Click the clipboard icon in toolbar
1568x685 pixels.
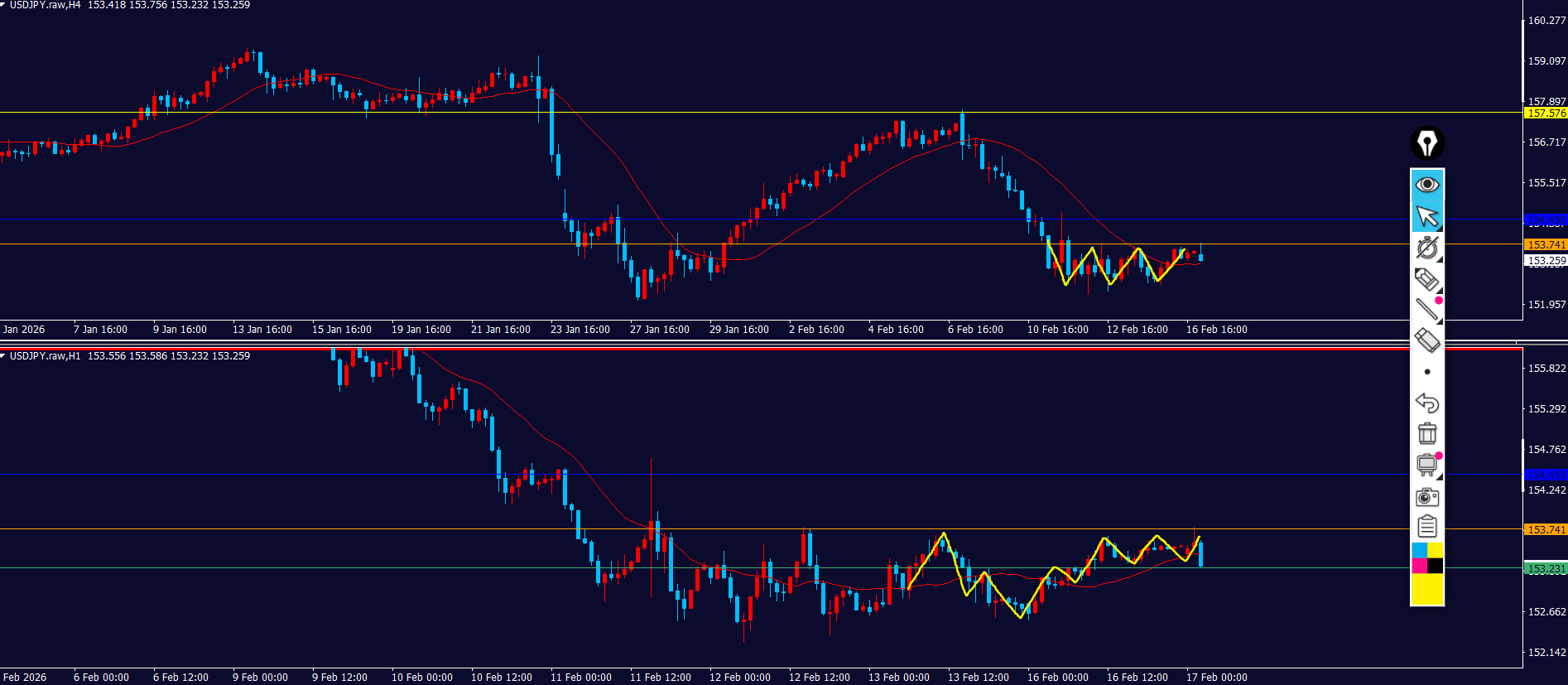(x=1426, y=527)
